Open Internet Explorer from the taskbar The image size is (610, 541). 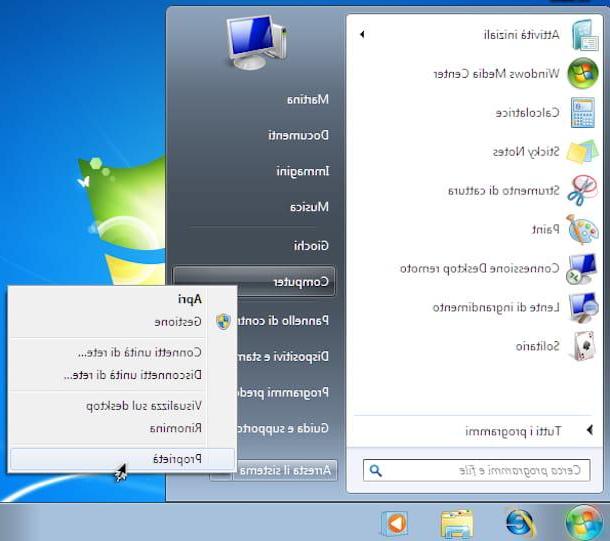pos(521,522)
